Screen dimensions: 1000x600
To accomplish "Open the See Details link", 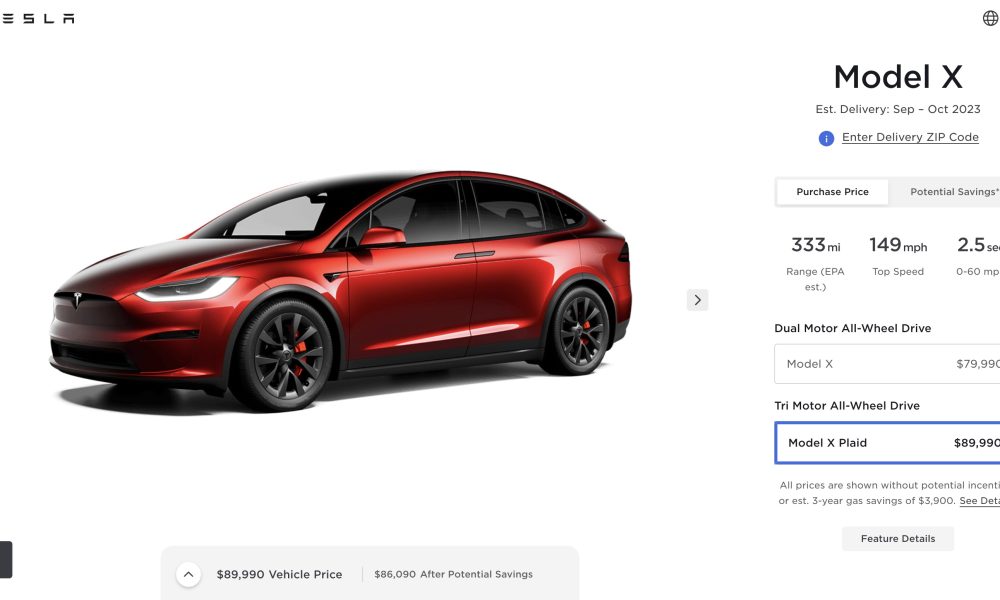I will point(980,501).
